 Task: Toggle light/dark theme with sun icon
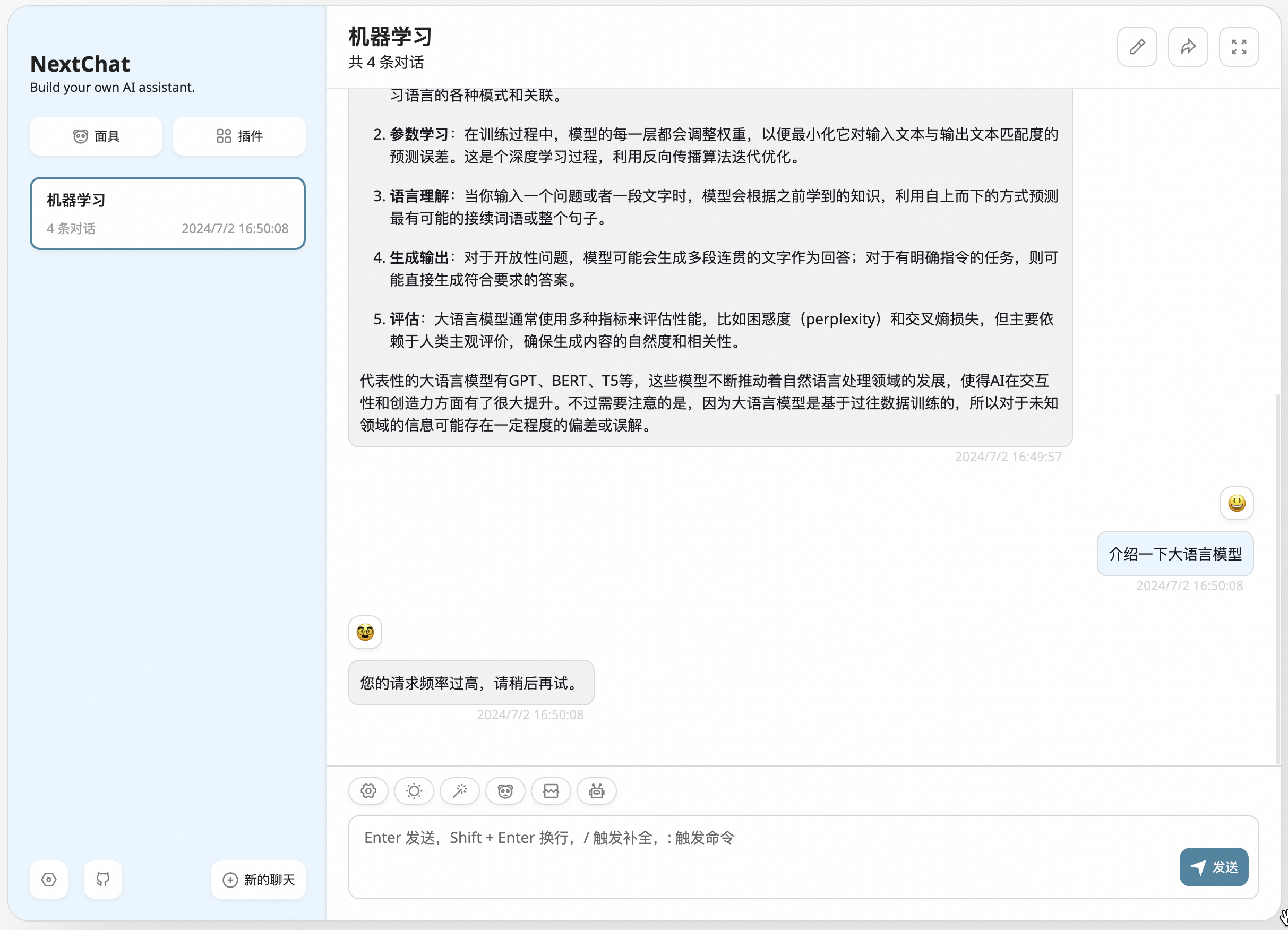click(414, 791)
